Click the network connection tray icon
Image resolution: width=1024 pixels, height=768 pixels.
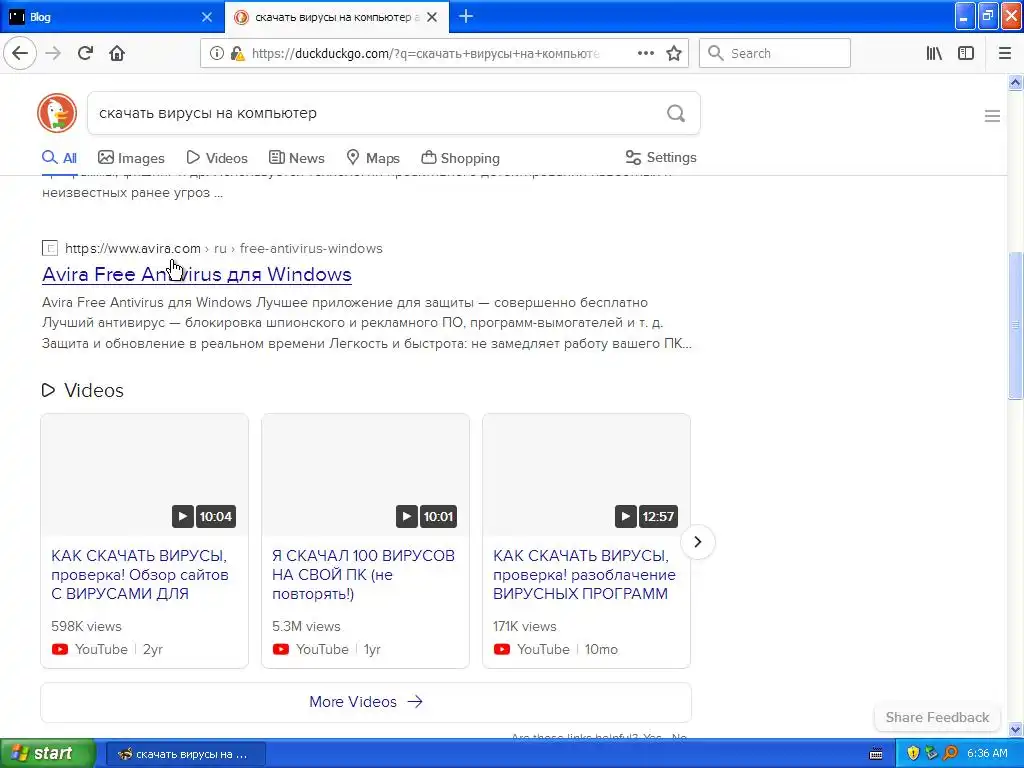pyautogui.click(x=931, y=753)
